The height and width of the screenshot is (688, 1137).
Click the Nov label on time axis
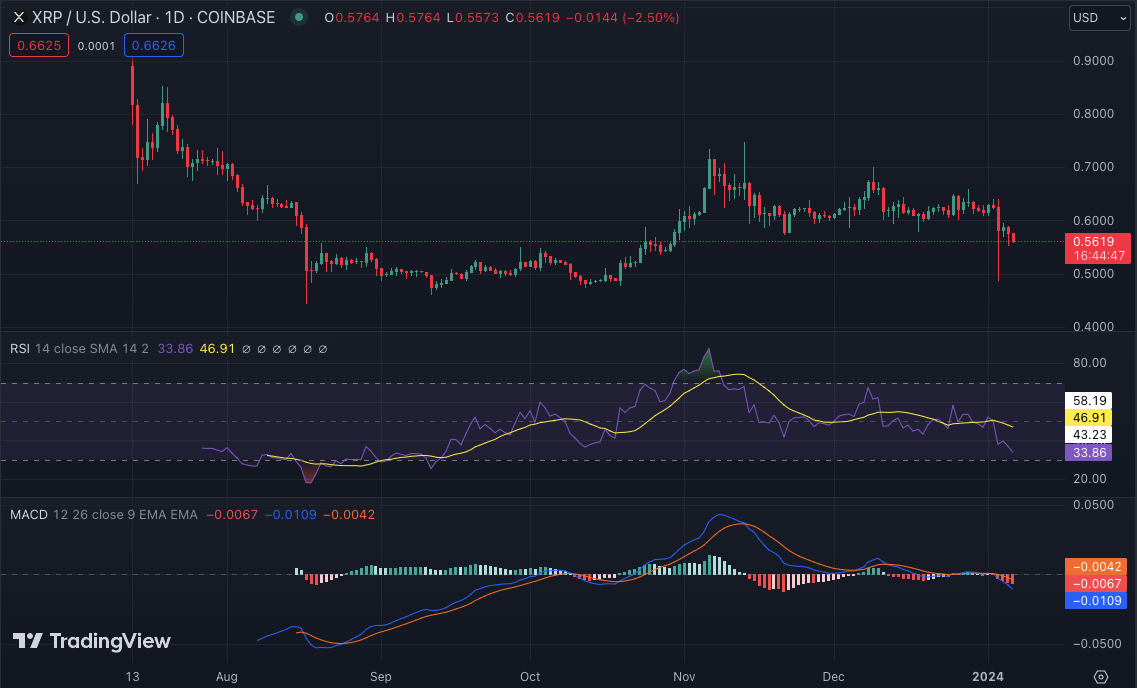(x=685, y=676)
